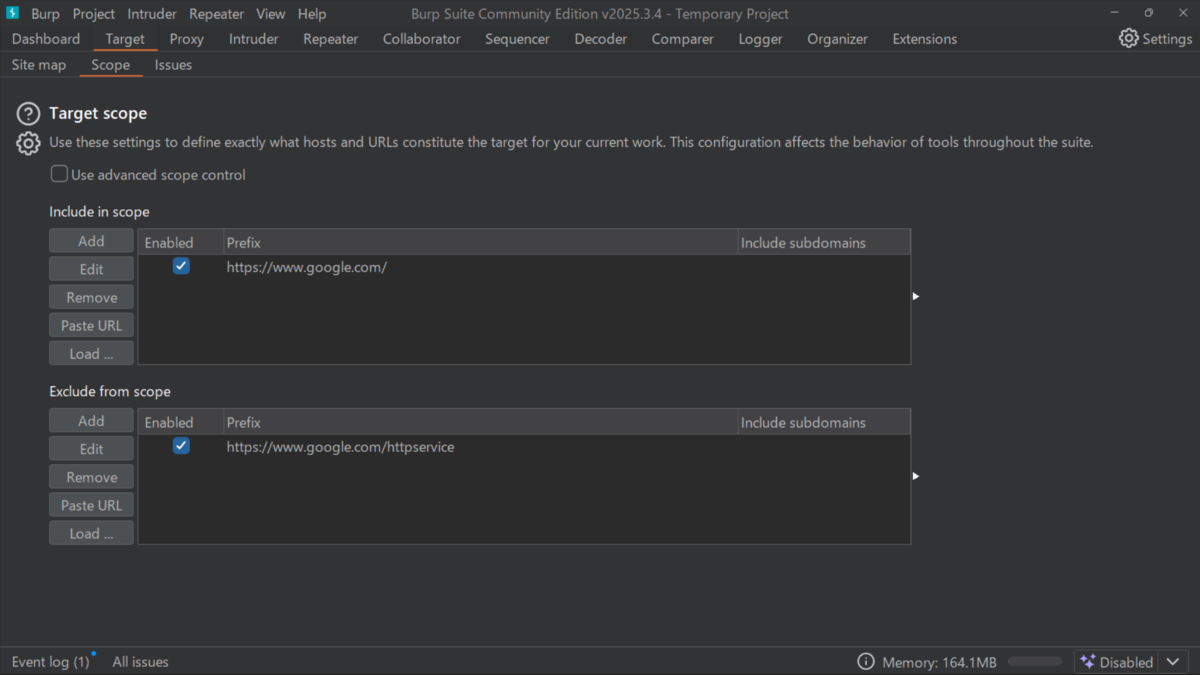Open the Intruder menu in menu bar
Screen dimensions: 1200x675
152,14
